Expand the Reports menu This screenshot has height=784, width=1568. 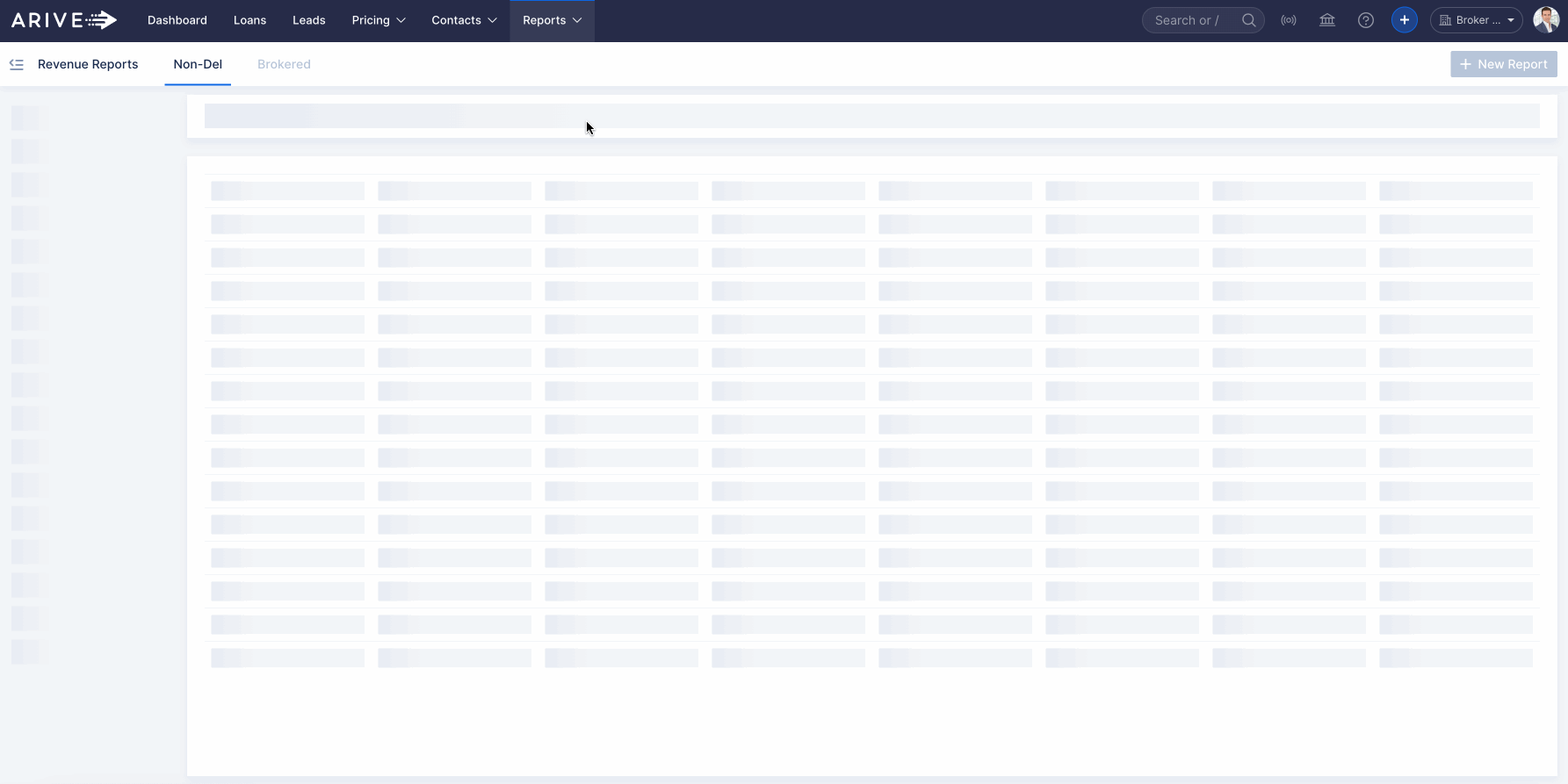tap(552, 20)
